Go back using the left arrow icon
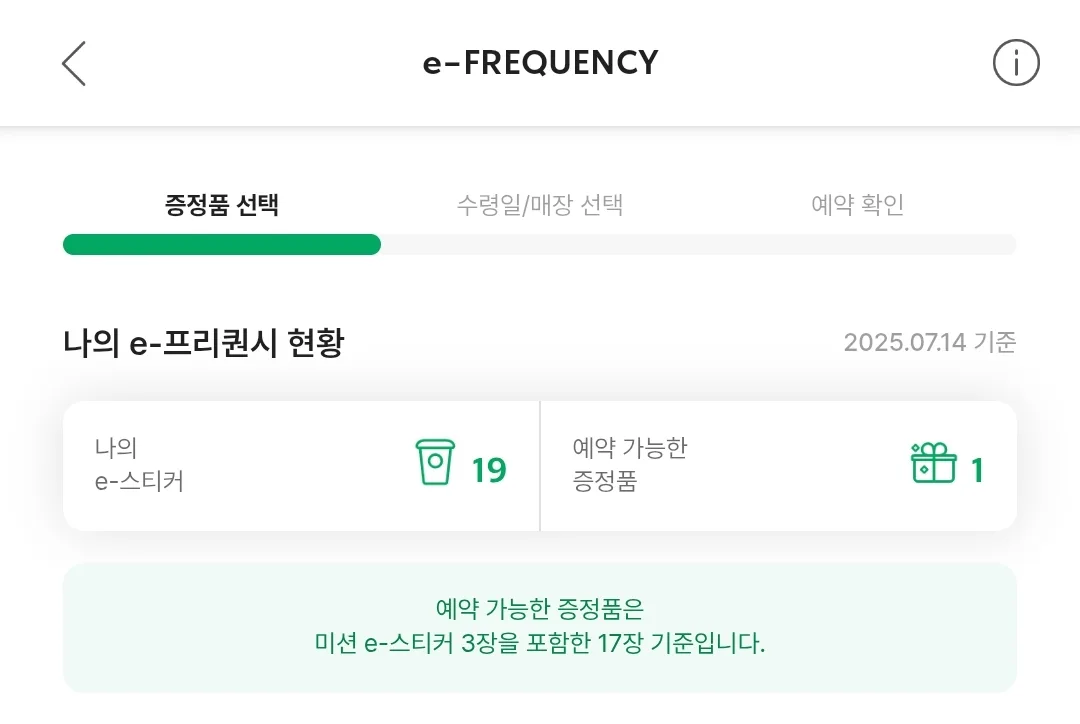 click(74, 63)
